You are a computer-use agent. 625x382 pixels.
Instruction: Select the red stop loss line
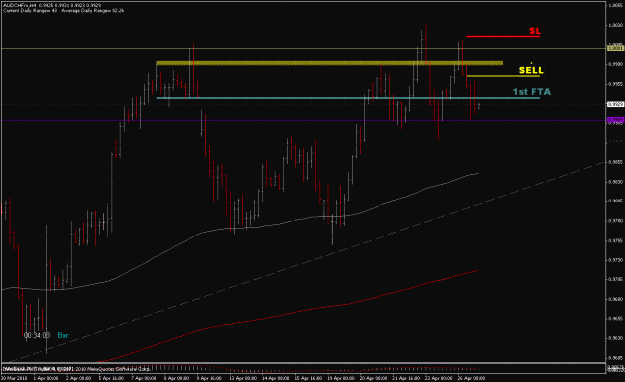click(503, 36)
